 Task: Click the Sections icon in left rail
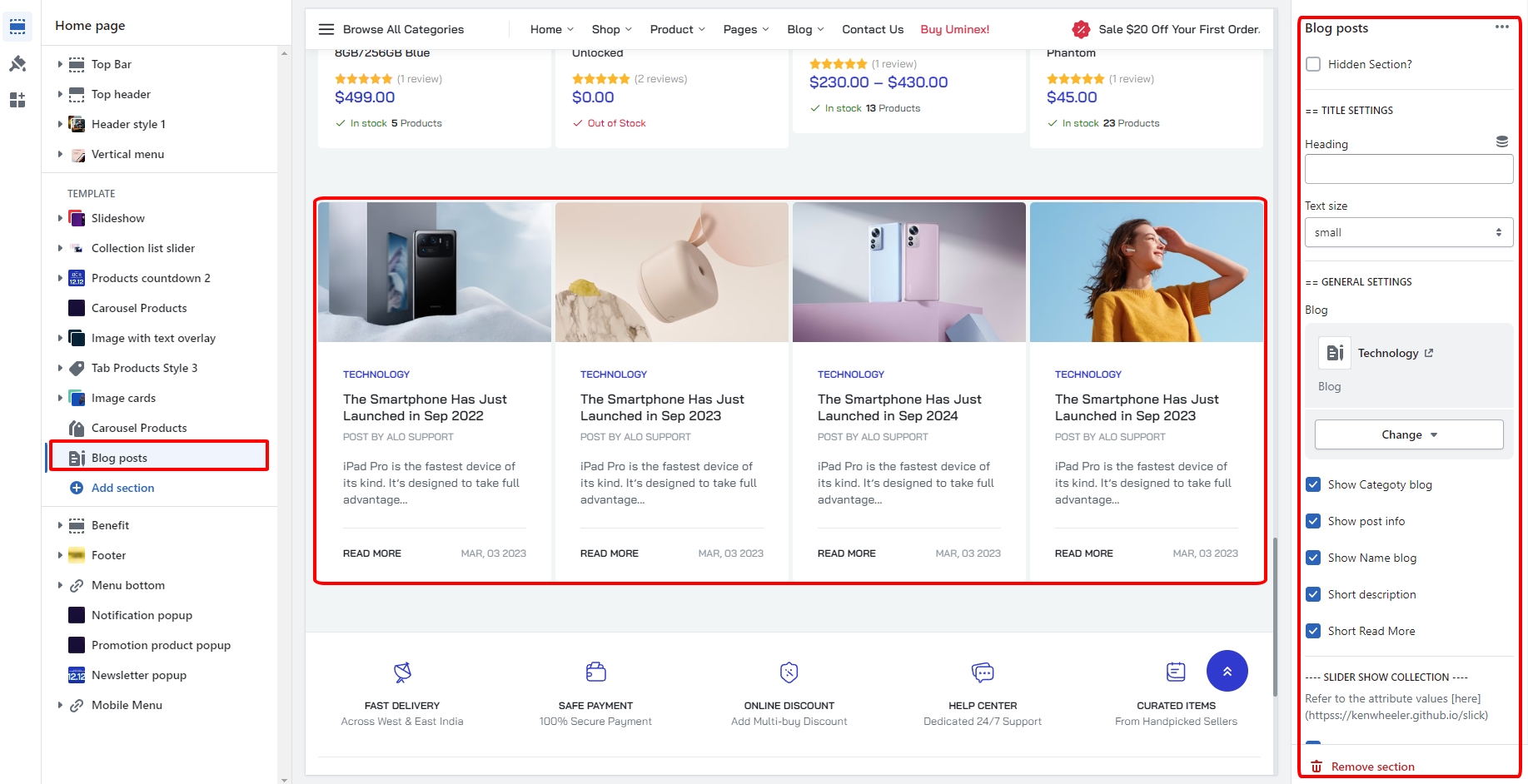pos(17,27)
